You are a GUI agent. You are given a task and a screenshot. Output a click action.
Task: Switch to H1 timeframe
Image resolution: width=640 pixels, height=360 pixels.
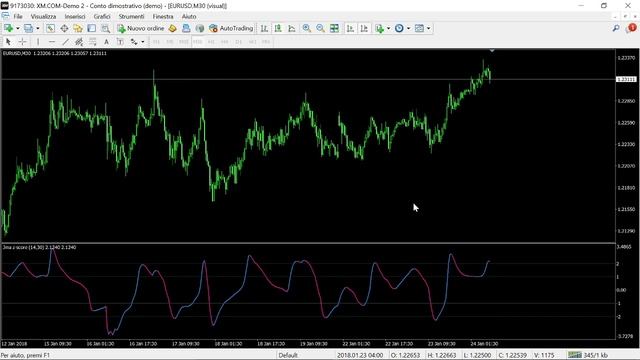tap(211, 42)
